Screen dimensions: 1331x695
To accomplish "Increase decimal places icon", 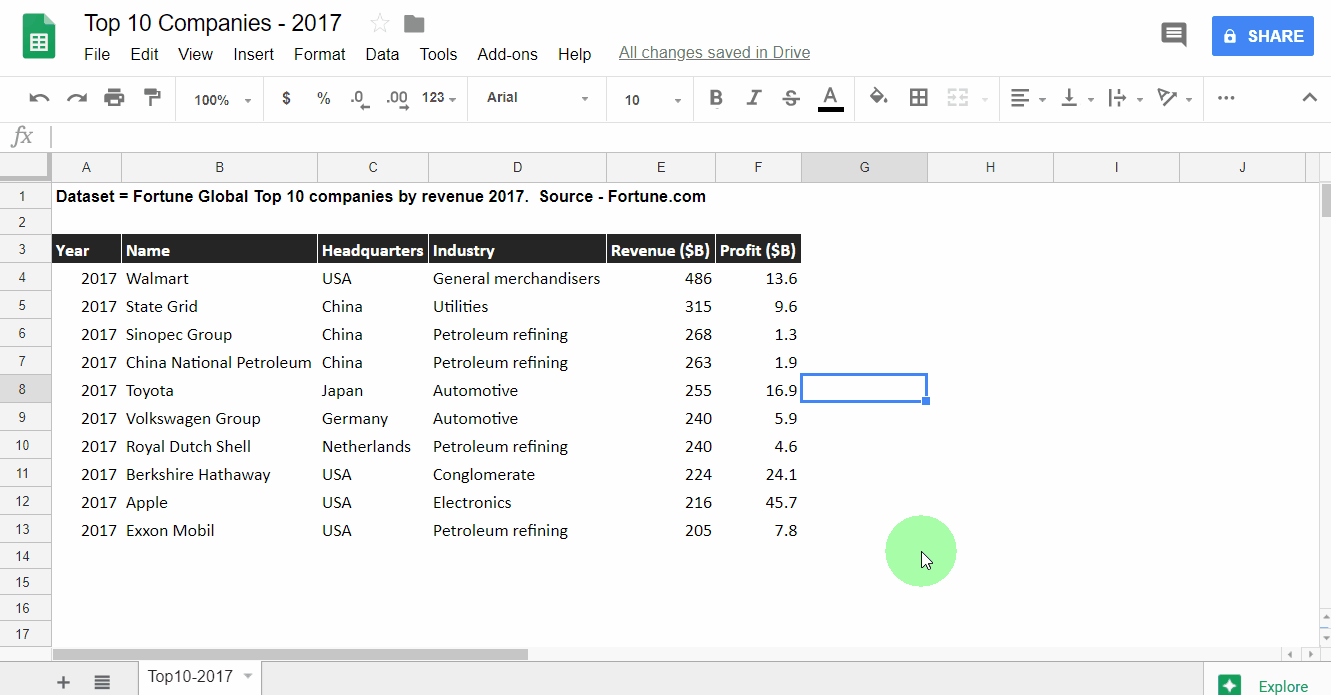I will point(397,98).
